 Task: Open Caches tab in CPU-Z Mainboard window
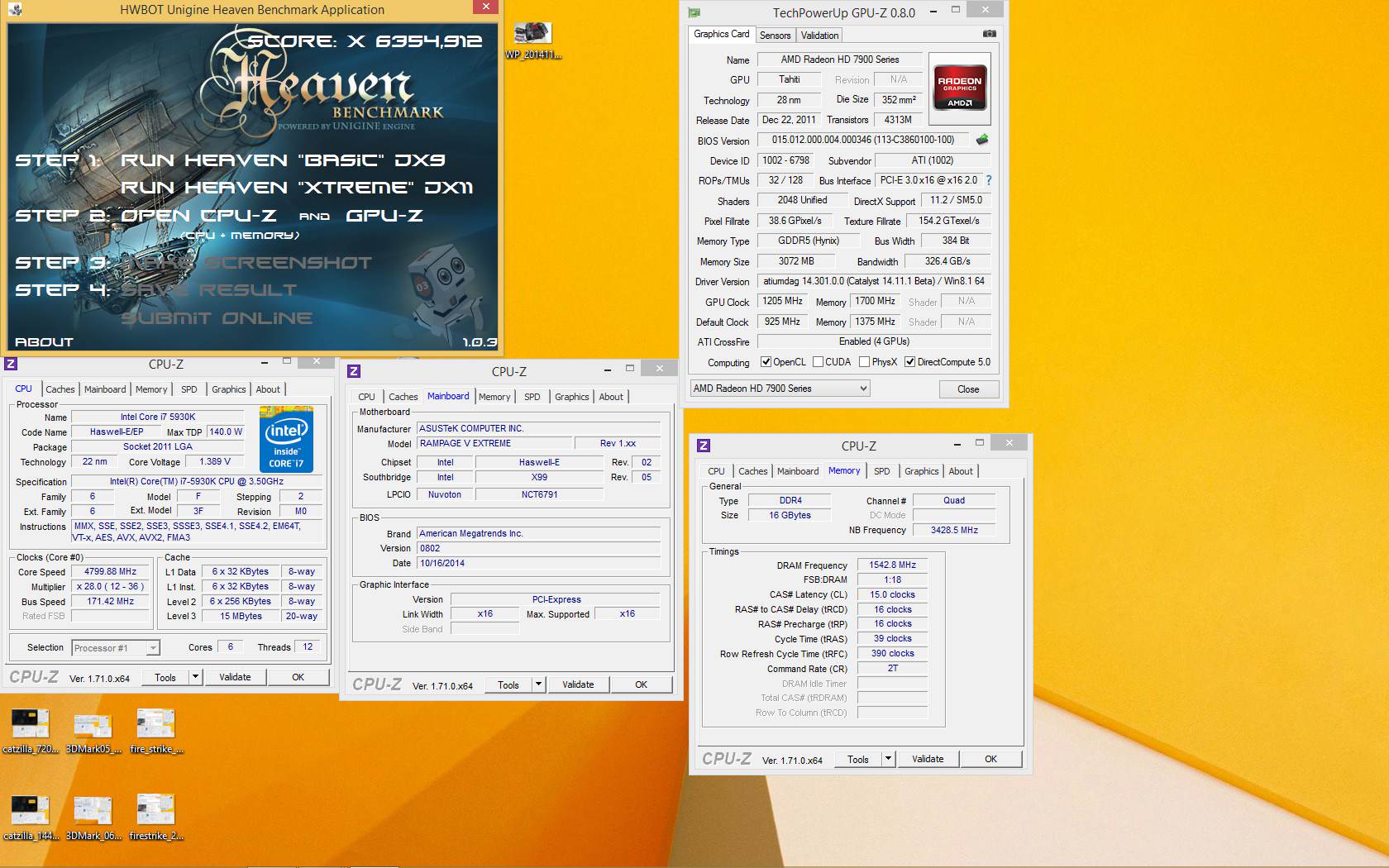click(x=403, y=397)
